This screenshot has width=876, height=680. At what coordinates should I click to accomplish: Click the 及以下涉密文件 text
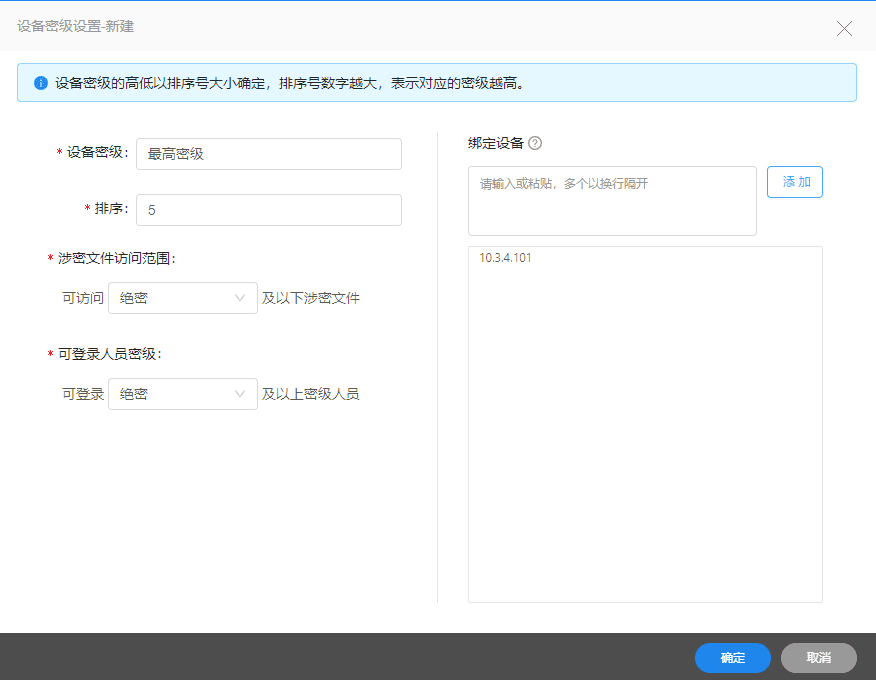(311, 298)
